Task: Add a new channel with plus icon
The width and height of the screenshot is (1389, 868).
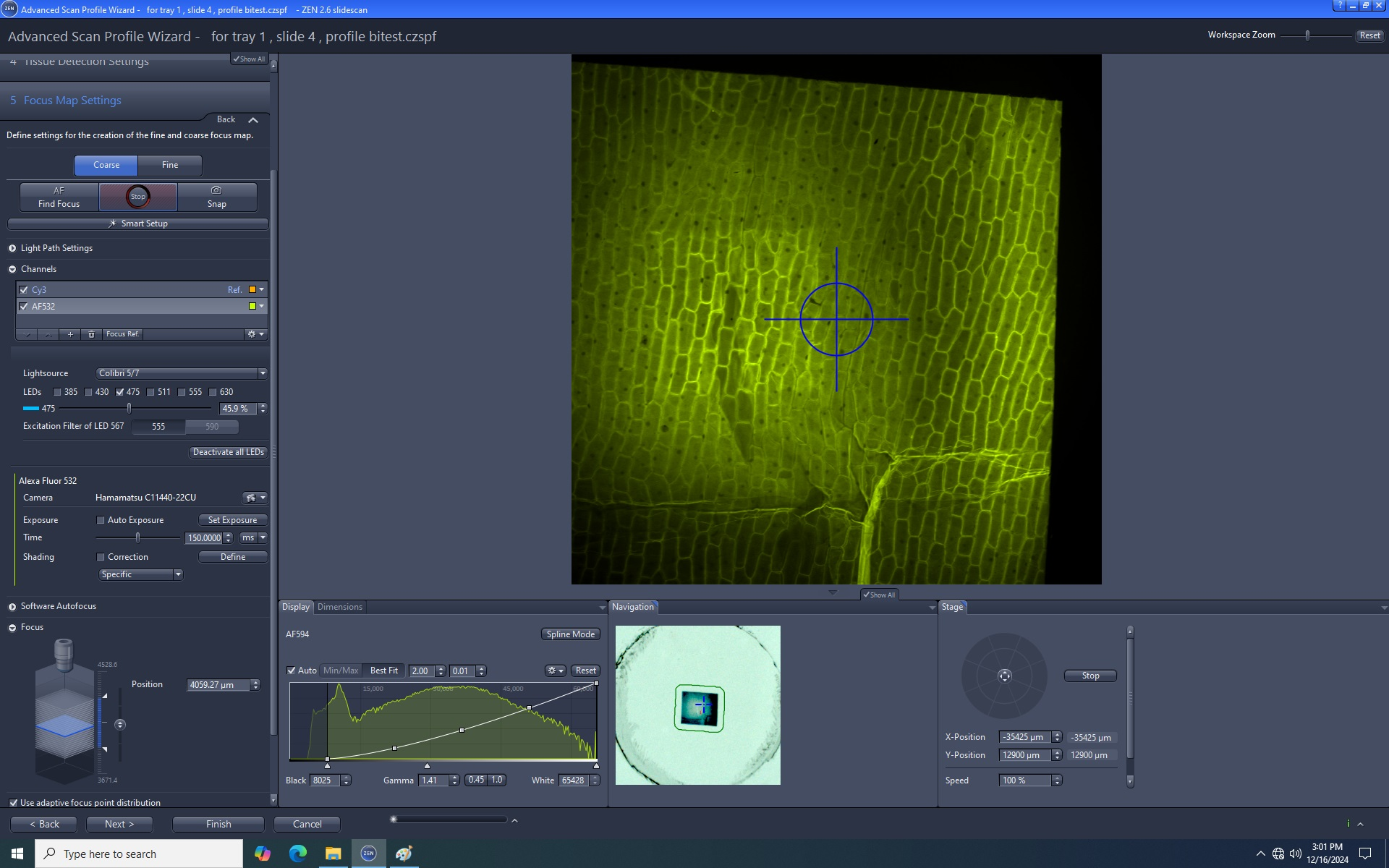Action: pyautogui.click(x=70, y=334)
